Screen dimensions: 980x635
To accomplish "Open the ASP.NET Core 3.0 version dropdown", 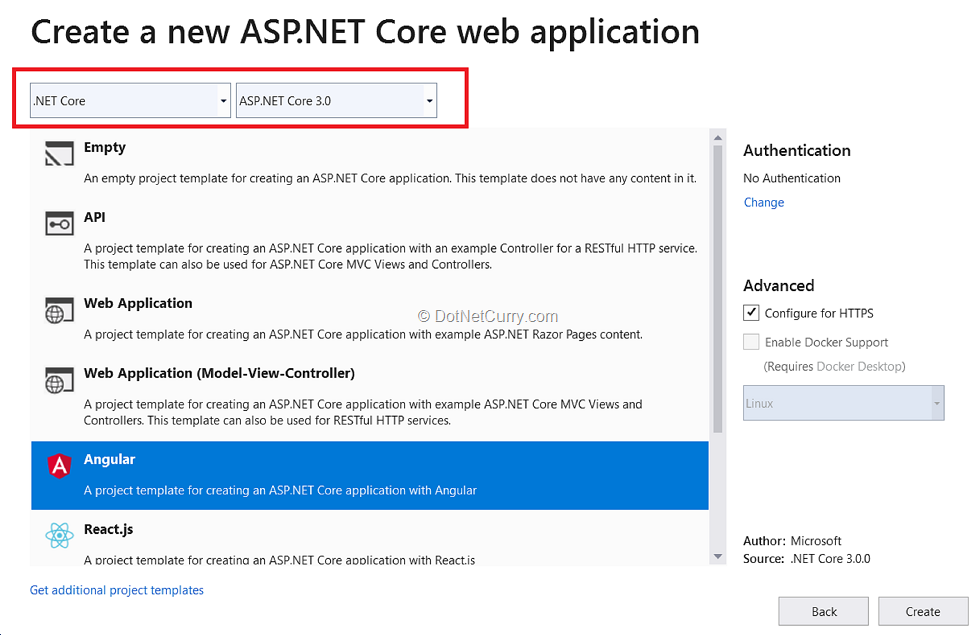I will point(336,101).
